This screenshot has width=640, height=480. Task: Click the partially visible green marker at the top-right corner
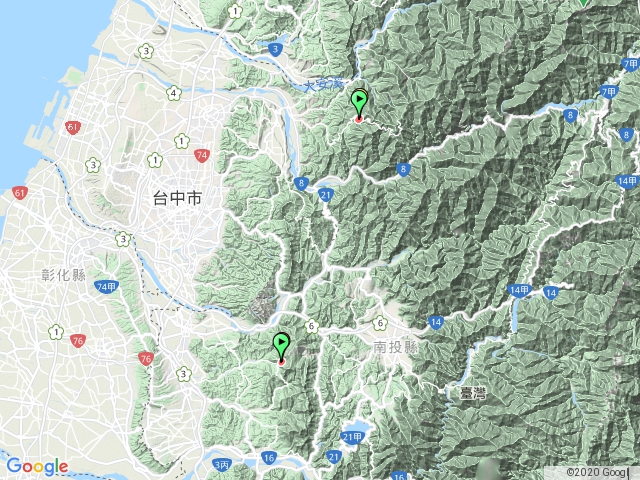[x=584, y=2]
